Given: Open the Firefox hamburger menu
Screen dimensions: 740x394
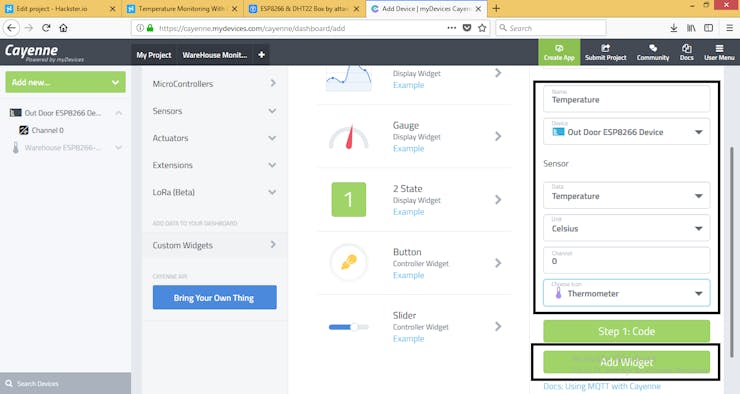Looking at the screenshot, I should [x=729, y=28].
